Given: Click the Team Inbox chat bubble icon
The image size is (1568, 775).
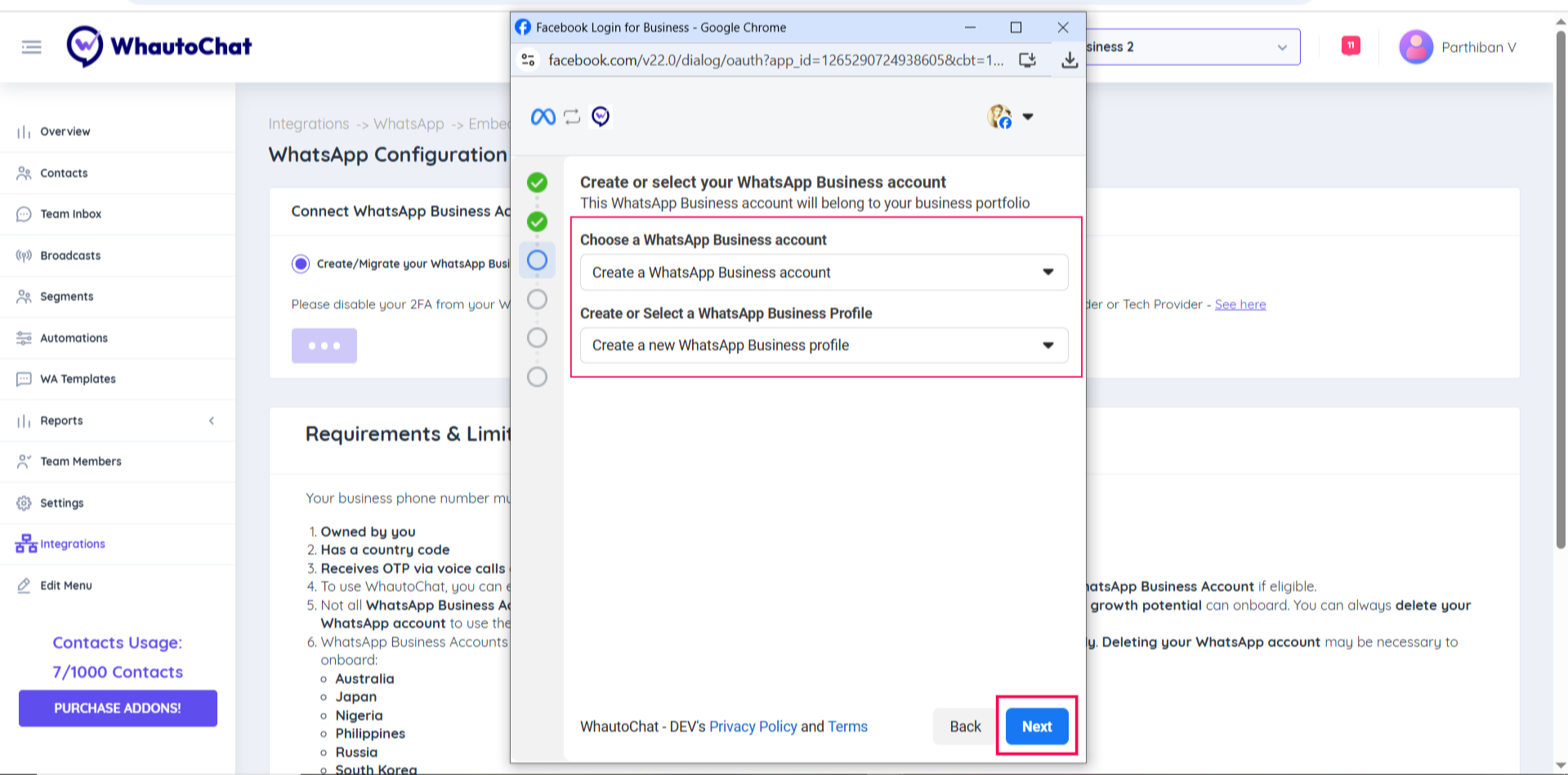Looking at the screenshot, I should 24,214.
